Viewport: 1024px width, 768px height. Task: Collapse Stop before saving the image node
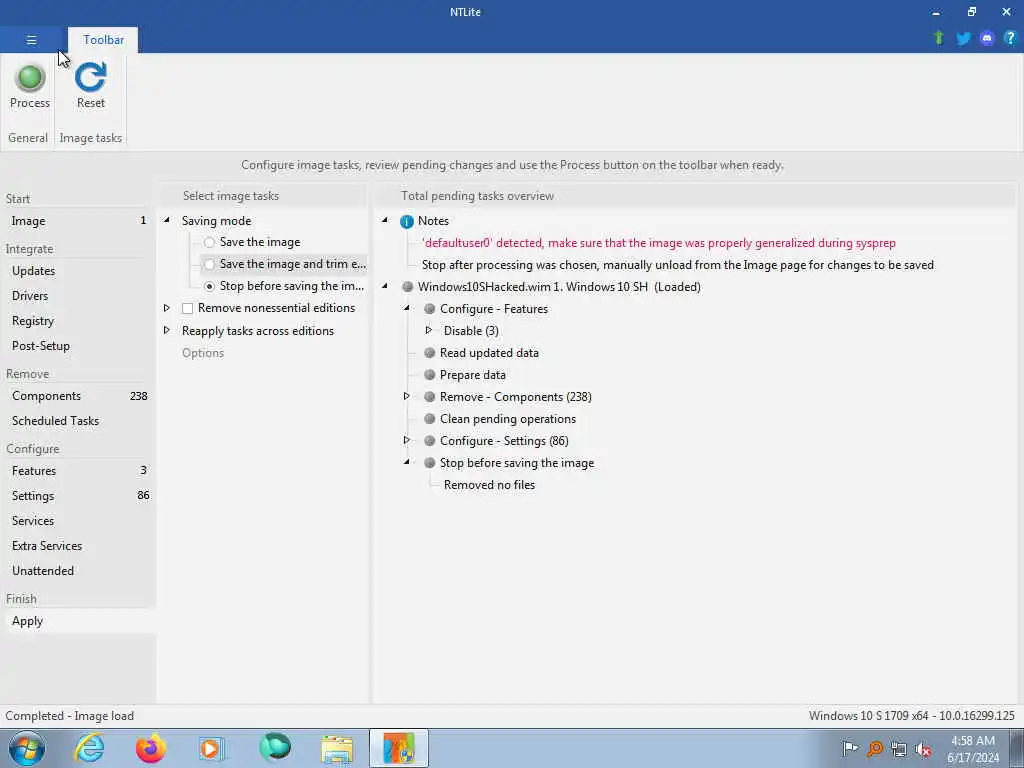click(x=407, y=462)
